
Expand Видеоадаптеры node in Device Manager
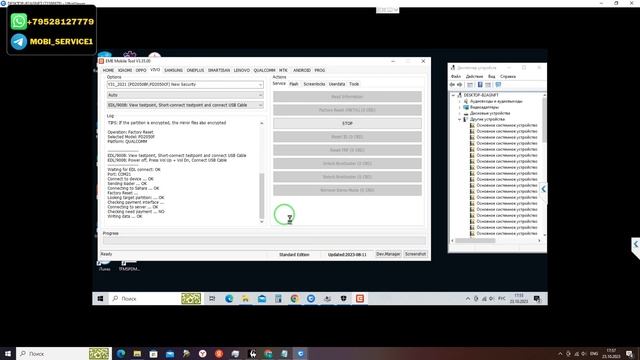pyautogui.click(x=460, y=107)
